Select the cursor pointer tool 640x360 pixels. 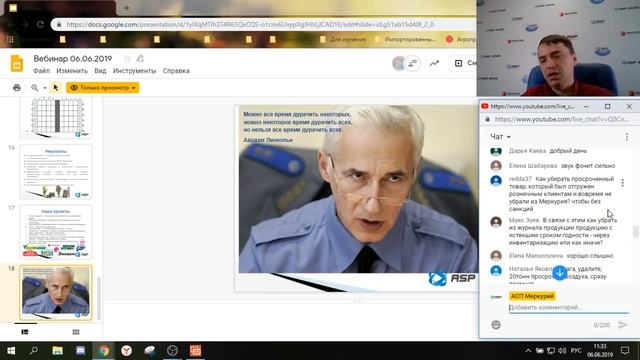(56, 88)
